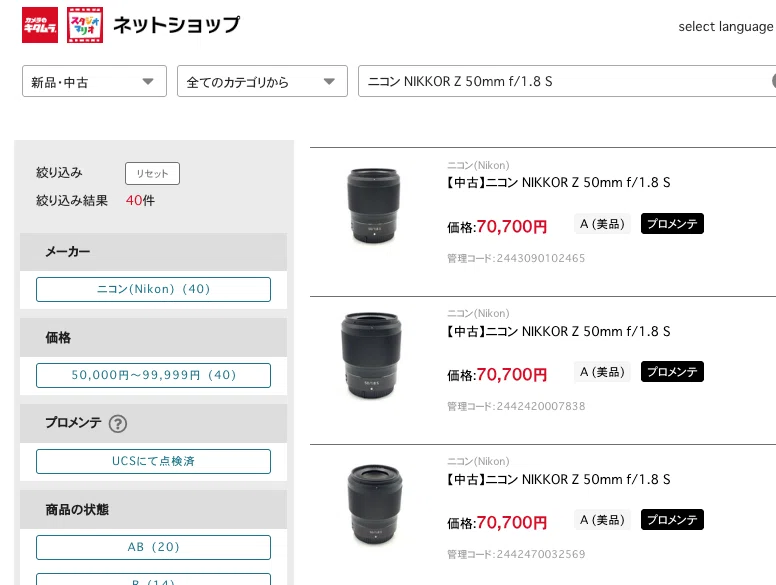Image resolution: width=776 pixels, height=585 pixels.
Task: Click the red Kitamura camera logo
Action: pos(40,25)
